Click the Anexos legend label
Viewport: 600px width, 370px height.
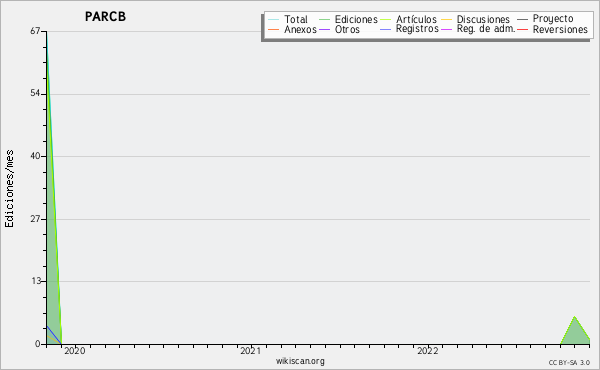(x=300, y=29)
